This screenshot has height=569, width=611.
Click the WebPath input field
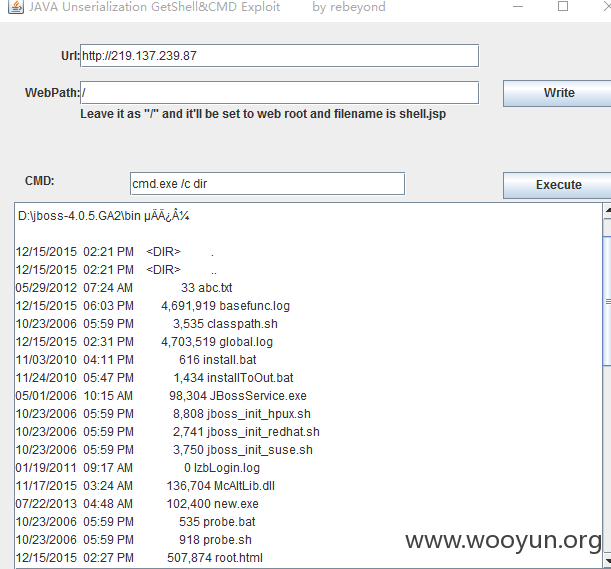pyautogui.click(x=279, y=93)
